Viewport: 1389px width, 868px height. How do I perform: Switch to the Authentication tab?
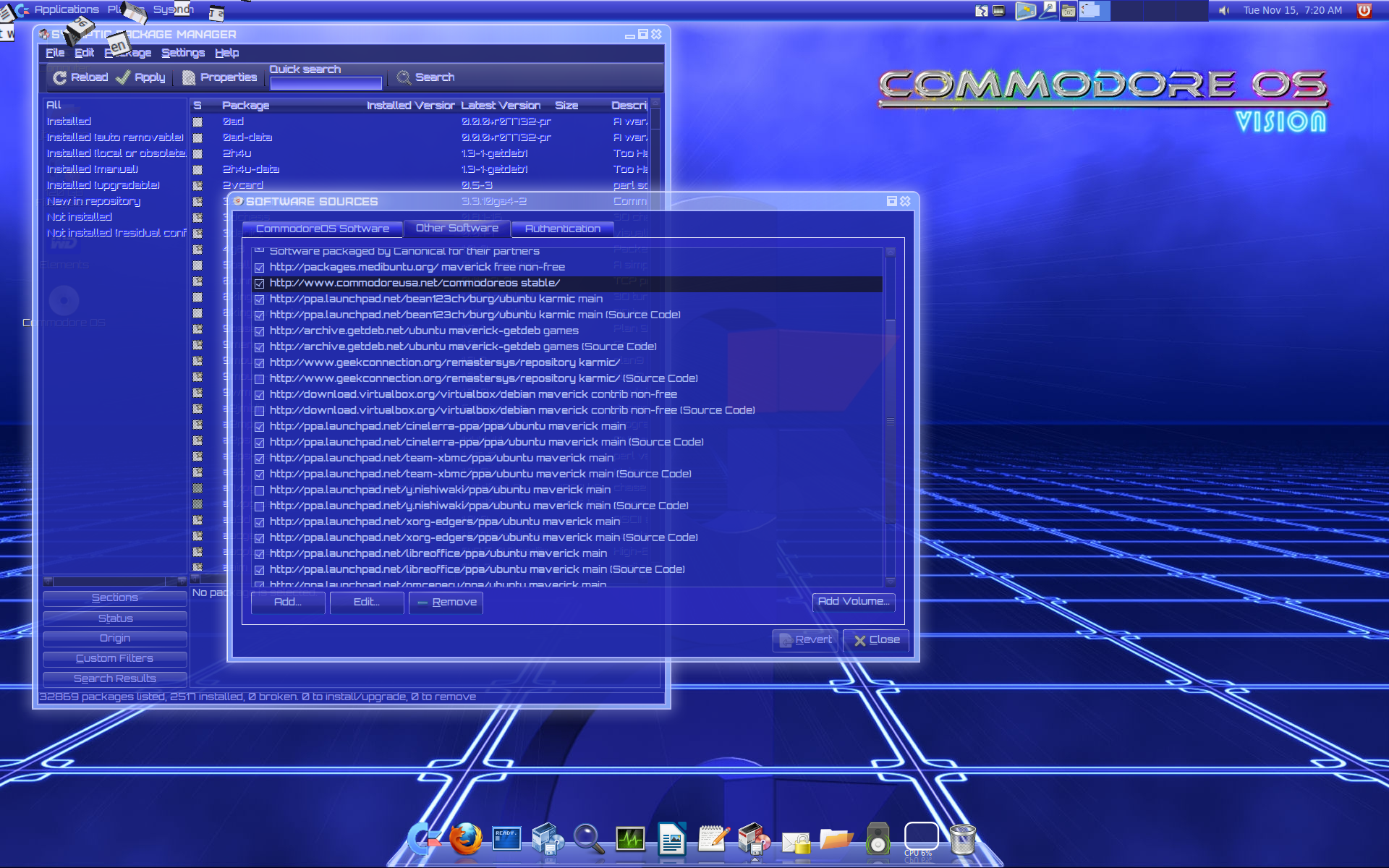click(562, 229)
